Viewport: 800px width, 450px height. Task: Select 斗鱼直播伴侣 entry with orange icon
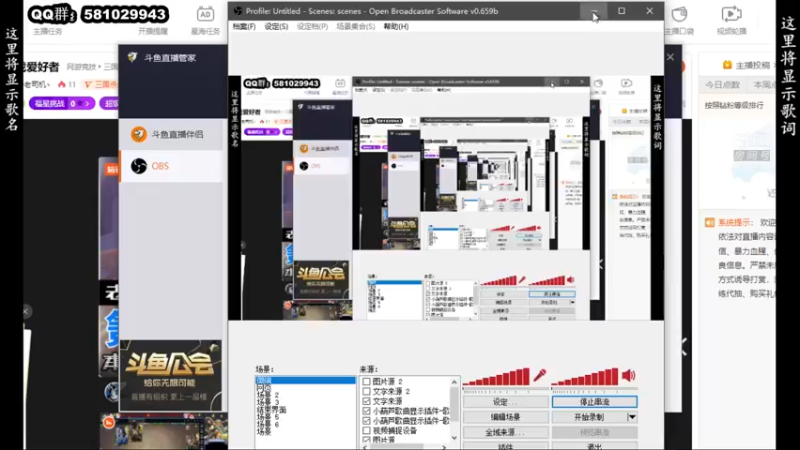171,134
